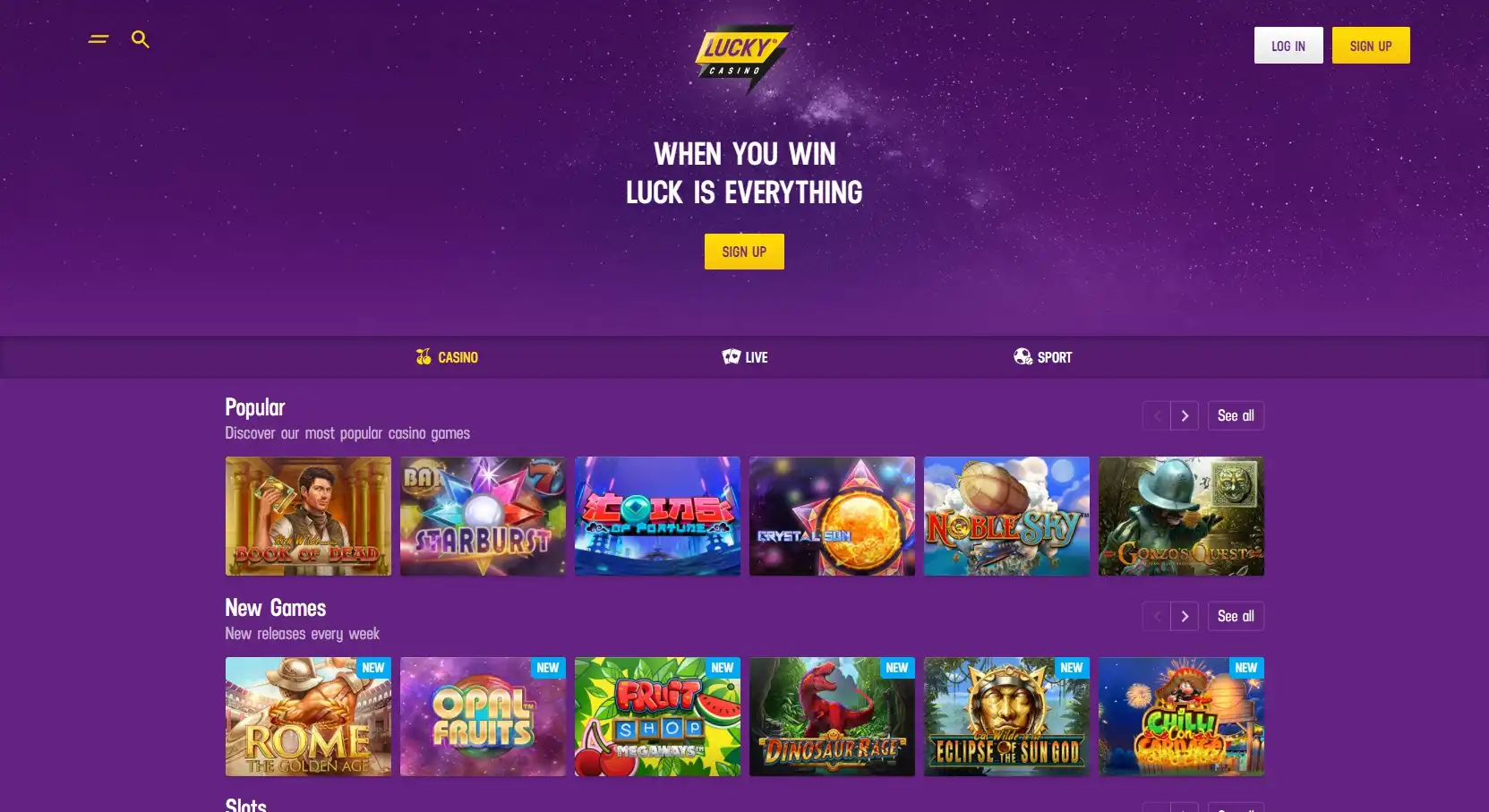
Task: Advance New Games row with right chevron
Action: [x=1185, y=616]
